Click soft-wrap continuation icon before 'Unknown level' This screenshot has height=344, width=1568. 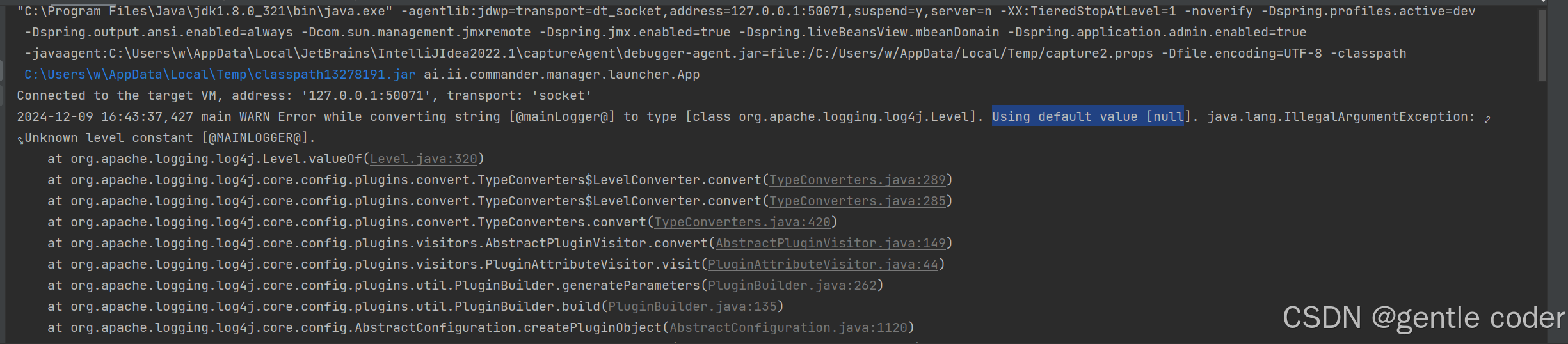click(x=20, y=139)
